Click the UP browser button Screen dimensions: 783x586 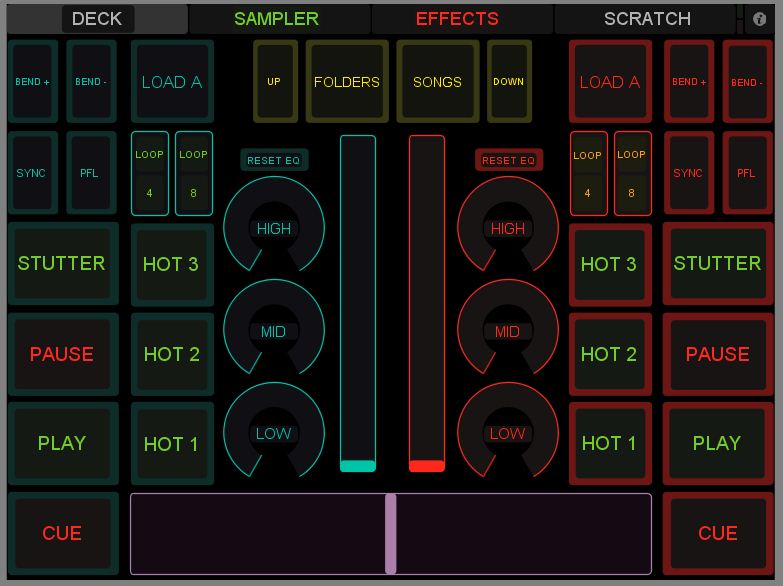coord(275,81)
